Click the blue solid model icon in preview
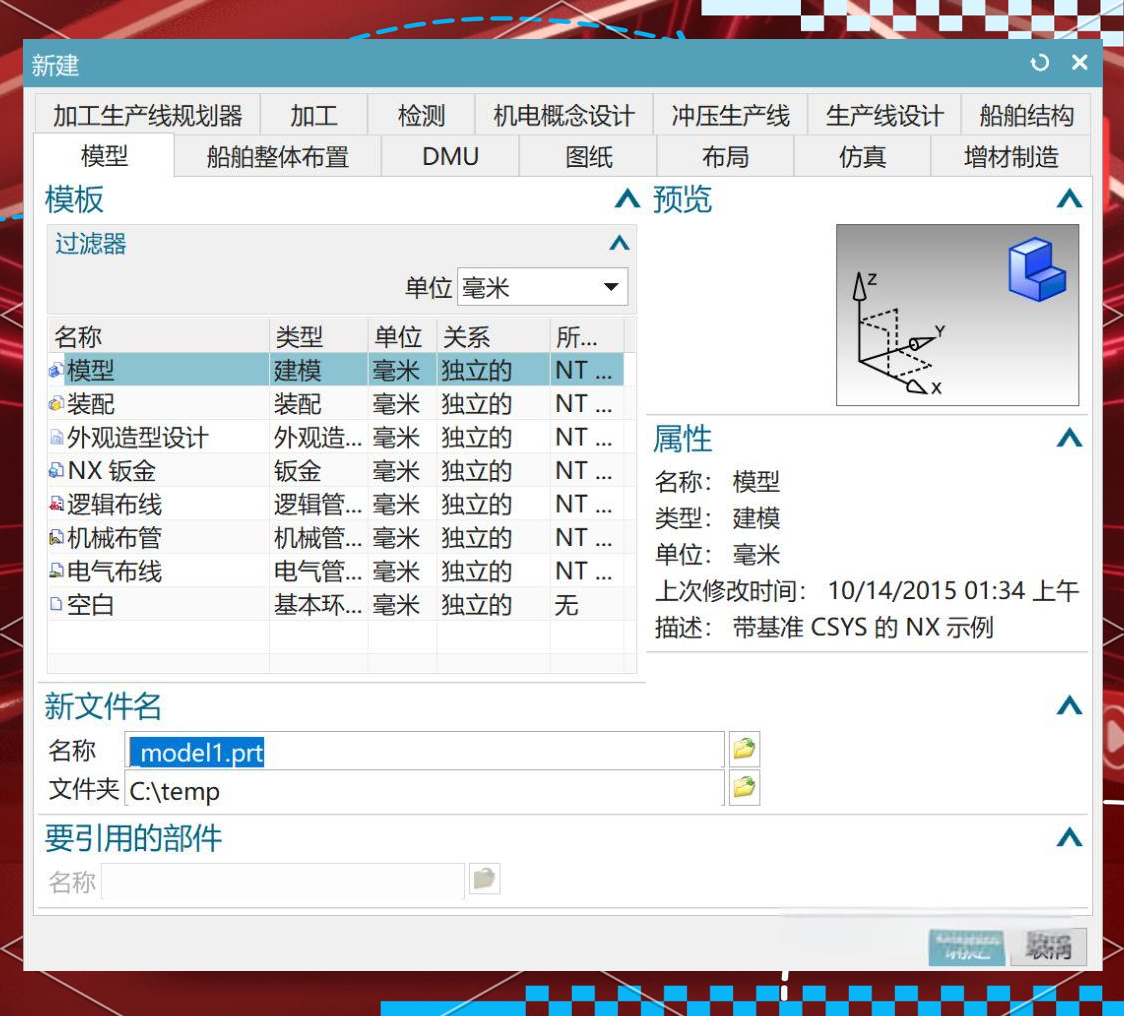This screenshot has width=1124, height=1016. (1037, 269)
